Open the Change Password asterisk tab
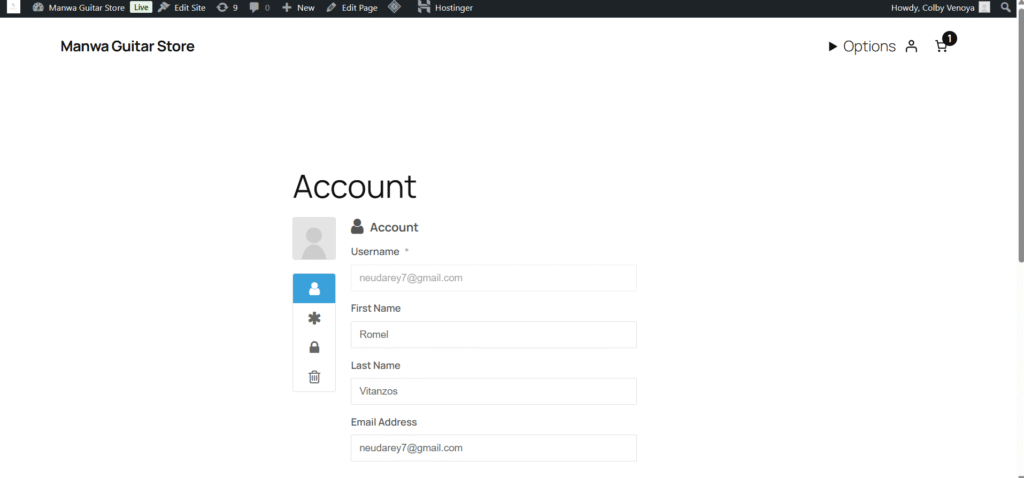The width and height of the screenshot is (1024, 478). coord(314,318)
